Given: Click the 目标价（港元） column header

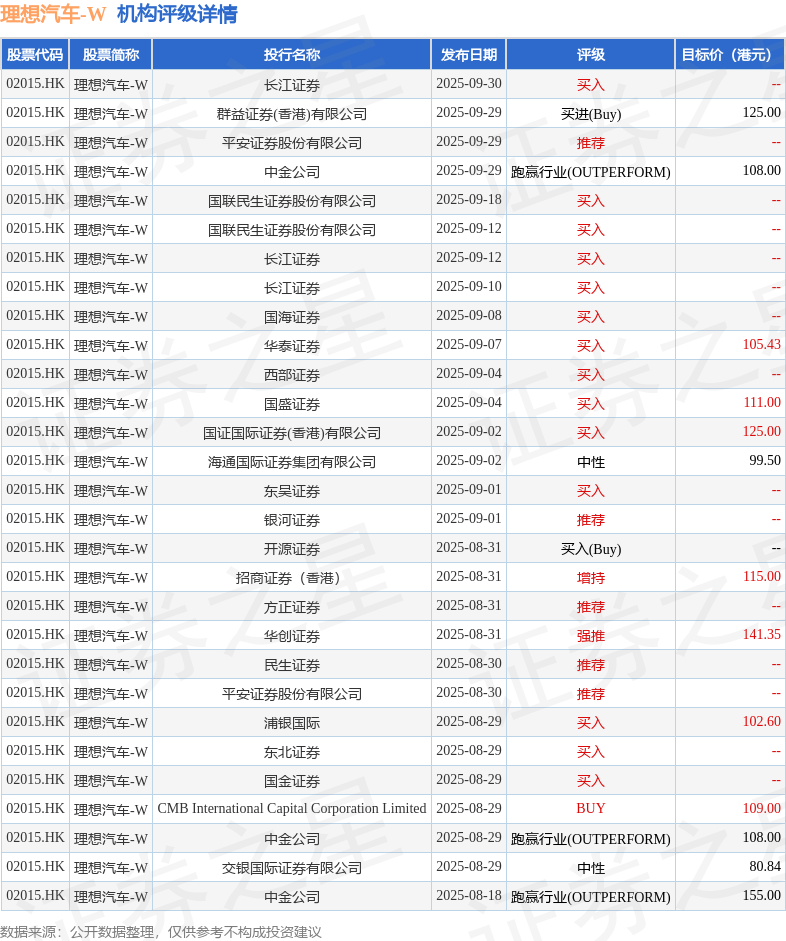Looking at the screenshot, I should (x=730, y=55).
